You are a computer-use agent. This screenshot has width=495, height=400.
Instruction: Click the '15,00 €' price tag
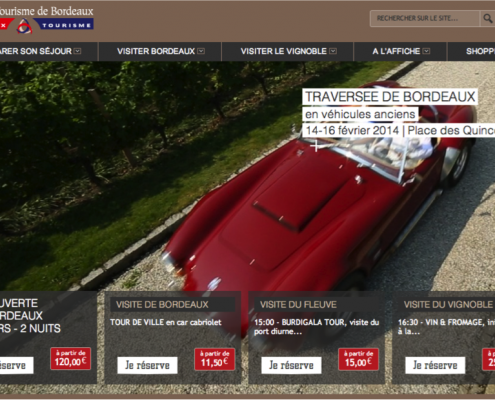pyautogui.click(x=359, y=359)
